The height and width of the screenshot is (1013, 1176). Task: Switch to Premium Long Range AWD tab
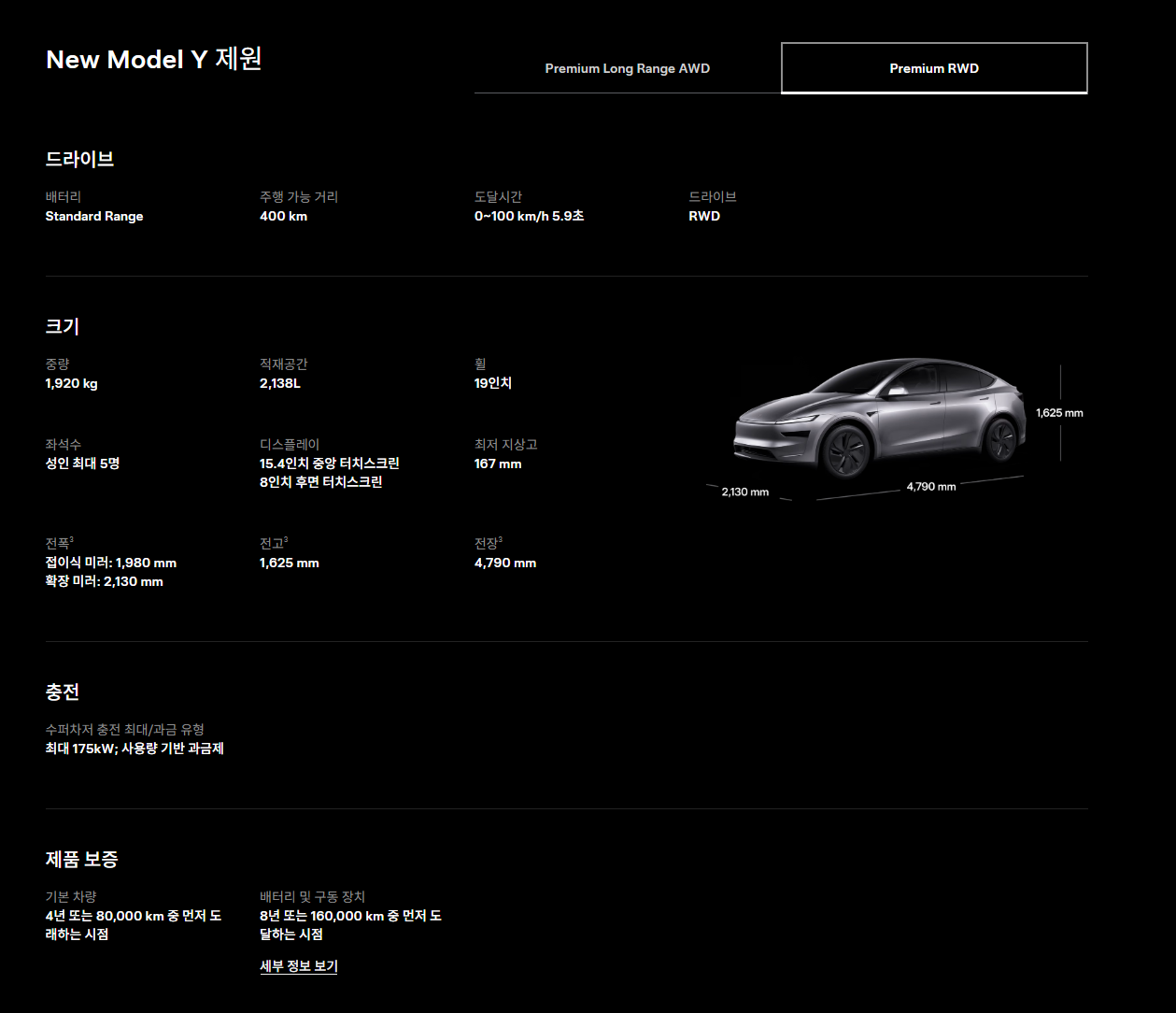pyautogui.click(x=628, y=68)
